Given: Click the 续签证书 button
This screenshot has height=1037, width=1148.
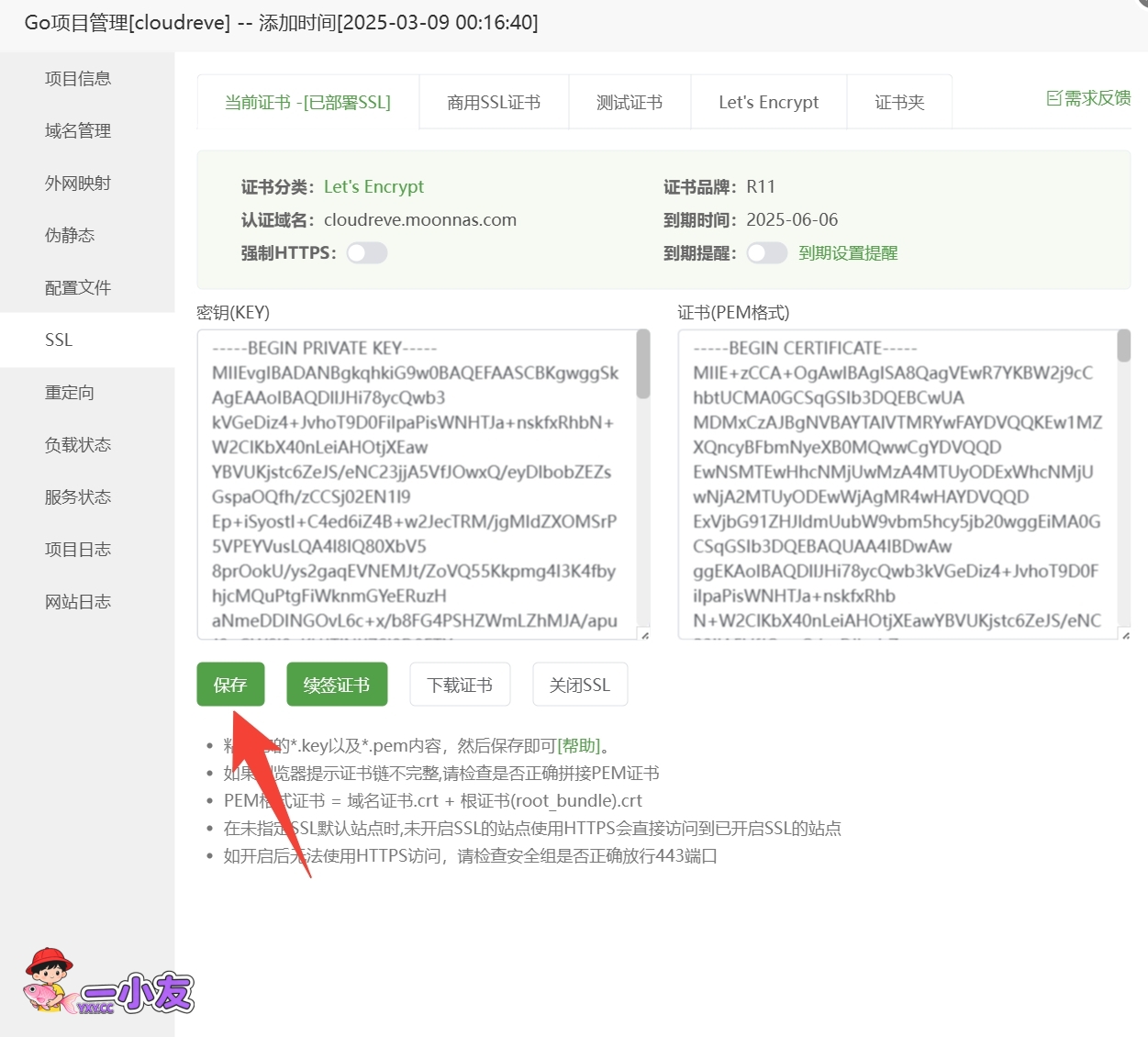Looking at the screenshot, I should tap(337, 685).
